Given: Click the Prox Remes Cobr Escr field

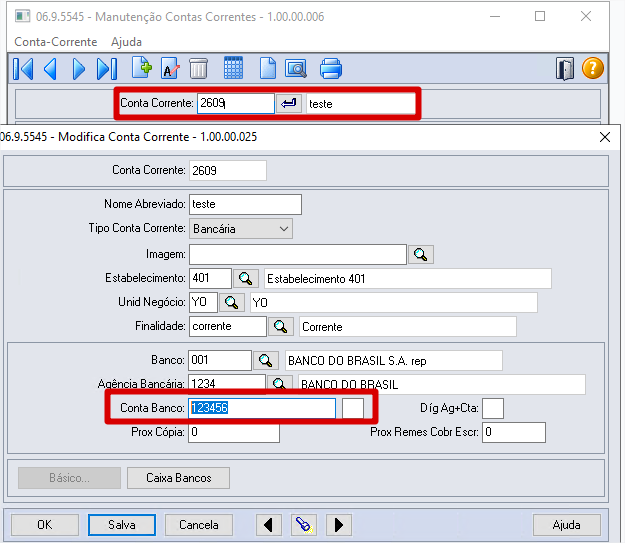Looking at the screenshot, I should [x=514, y=432].
